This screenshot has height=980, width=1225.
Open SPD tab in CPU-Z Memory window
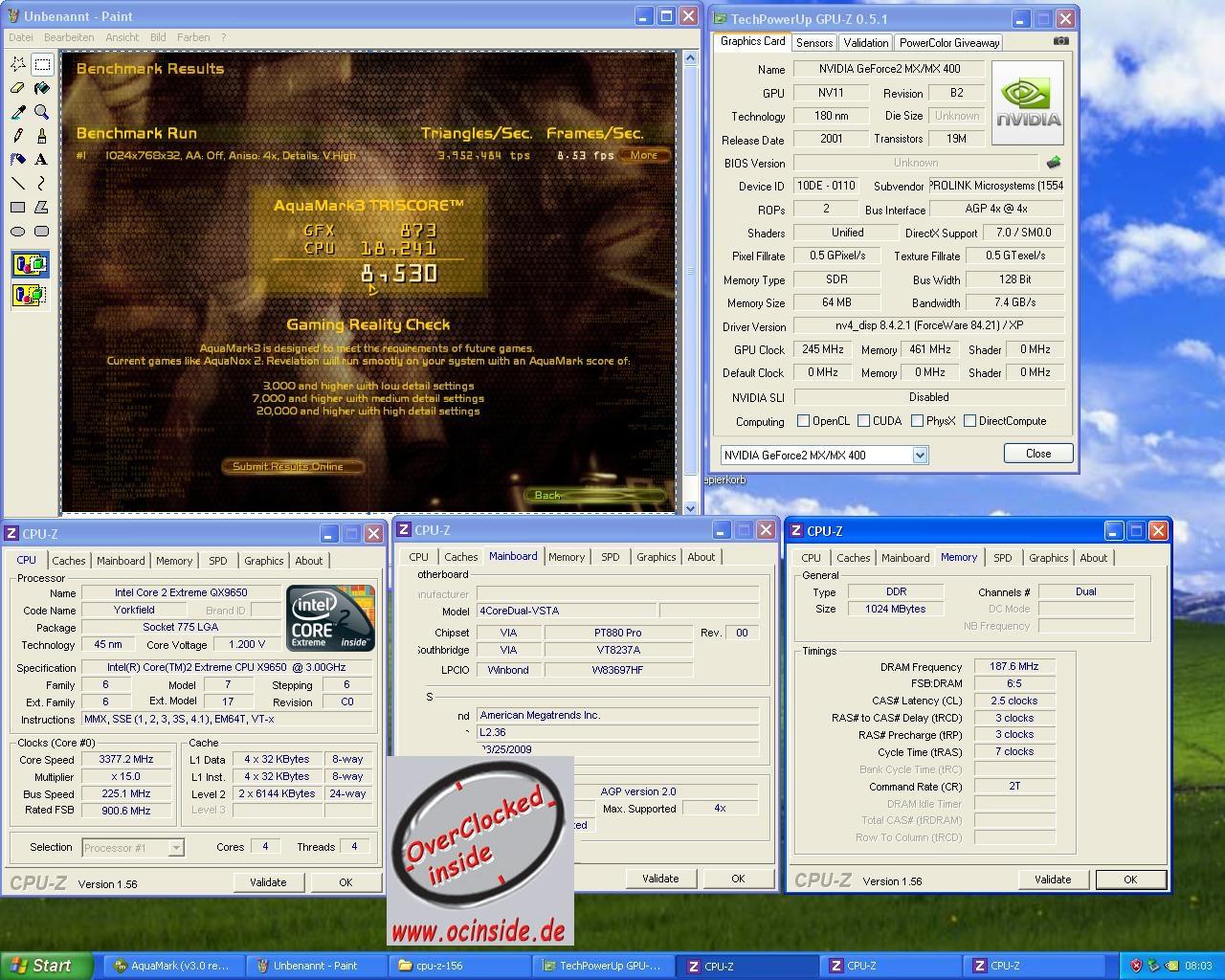tap(1002, 558)
